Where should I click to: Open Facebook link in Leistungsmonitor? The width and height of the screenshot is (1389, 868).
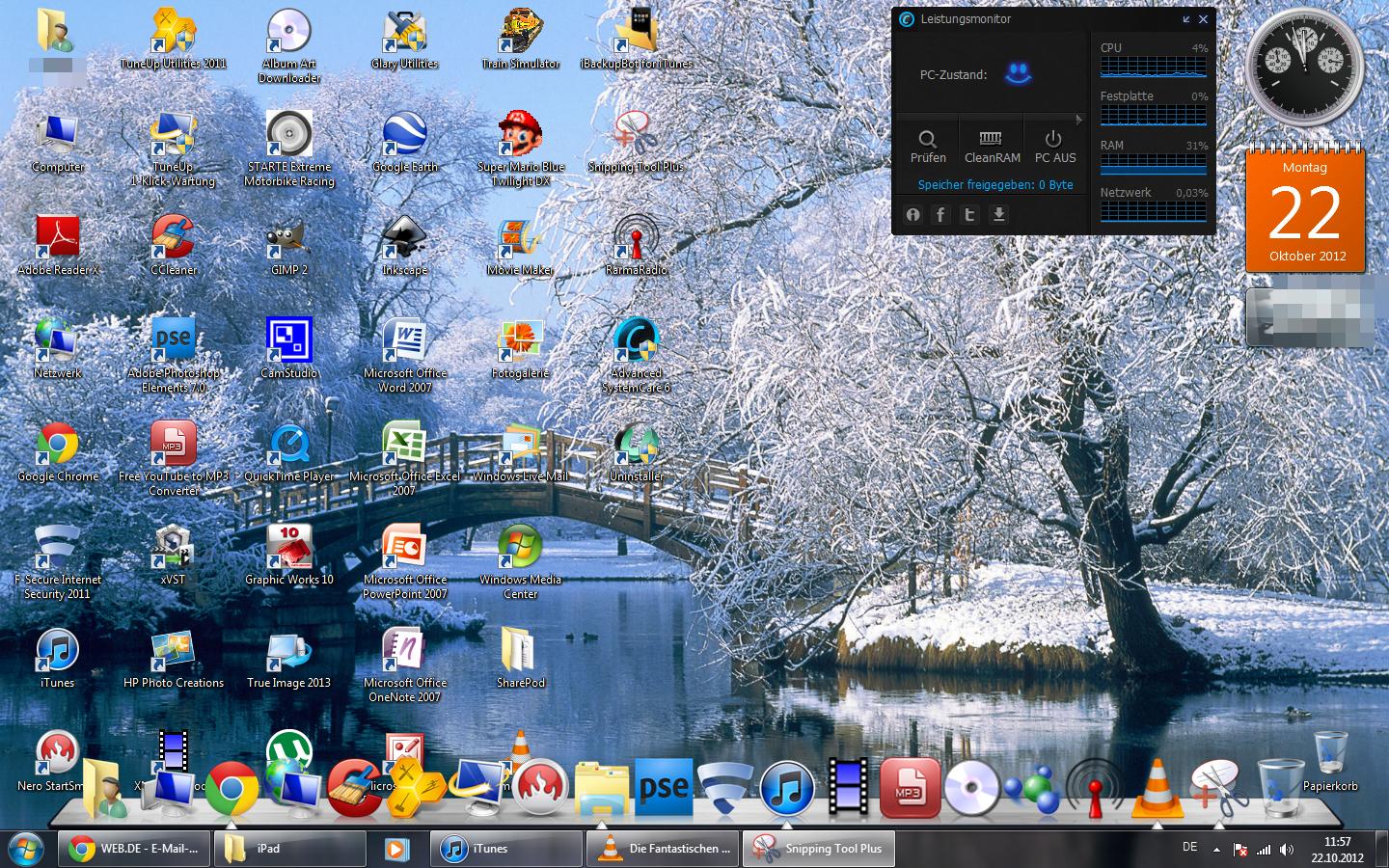(940, 215)
